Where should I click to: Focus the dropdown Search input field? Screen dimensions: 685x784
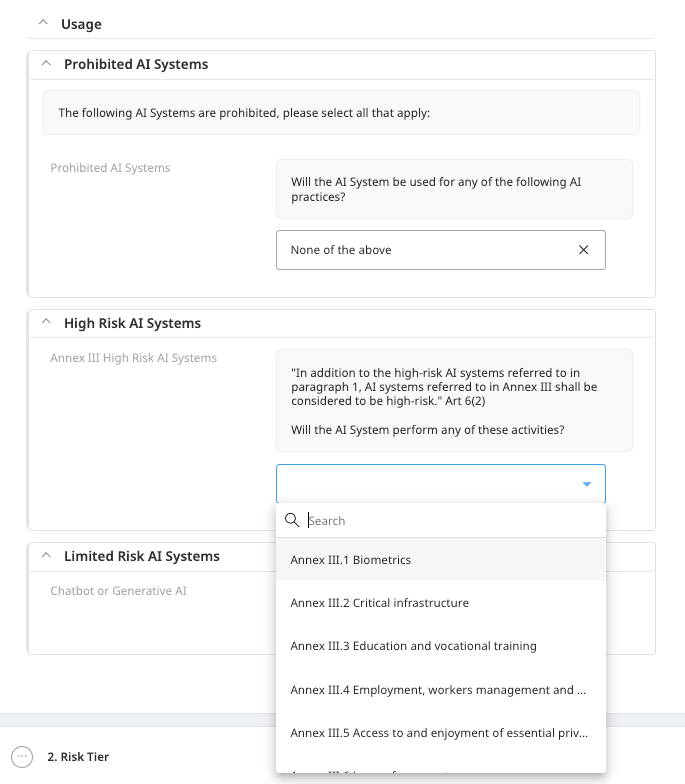point(450,520)
